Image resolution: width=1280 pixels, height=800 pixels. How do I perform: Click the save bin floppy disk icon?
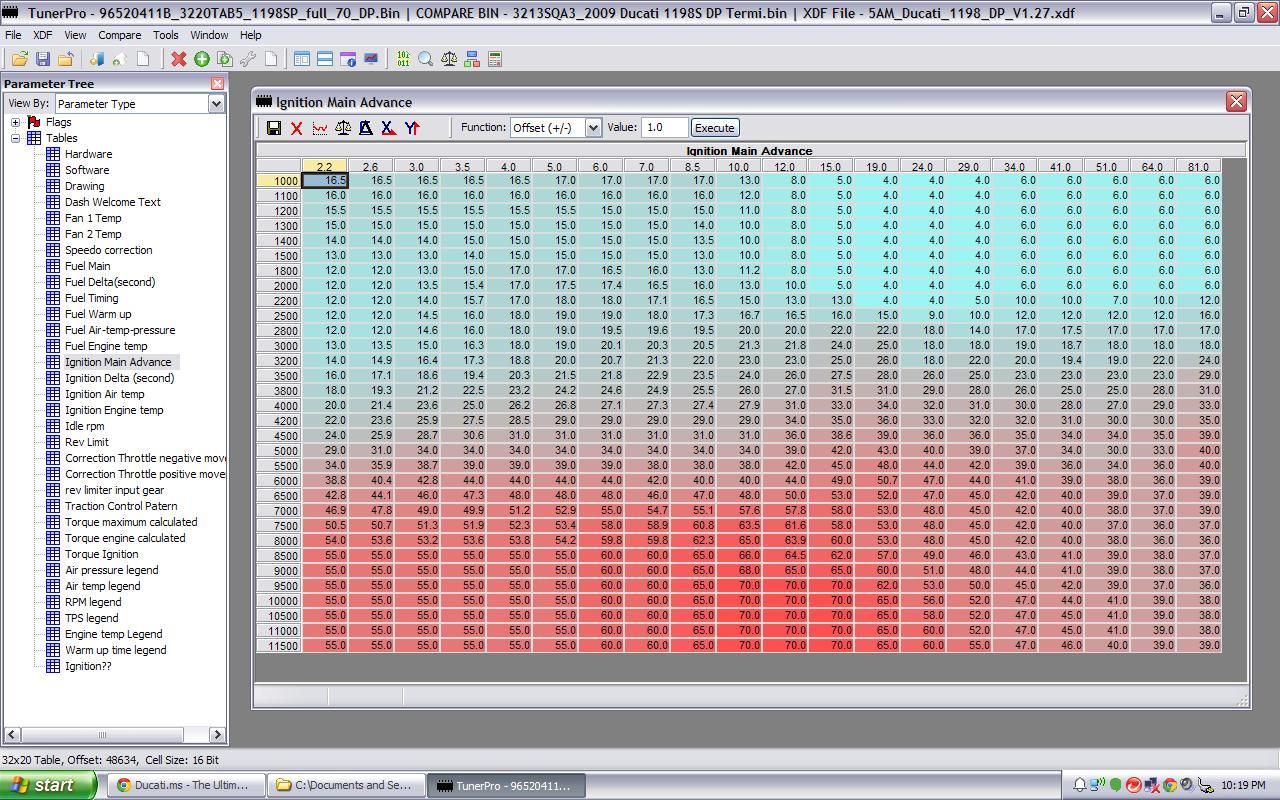42,59
